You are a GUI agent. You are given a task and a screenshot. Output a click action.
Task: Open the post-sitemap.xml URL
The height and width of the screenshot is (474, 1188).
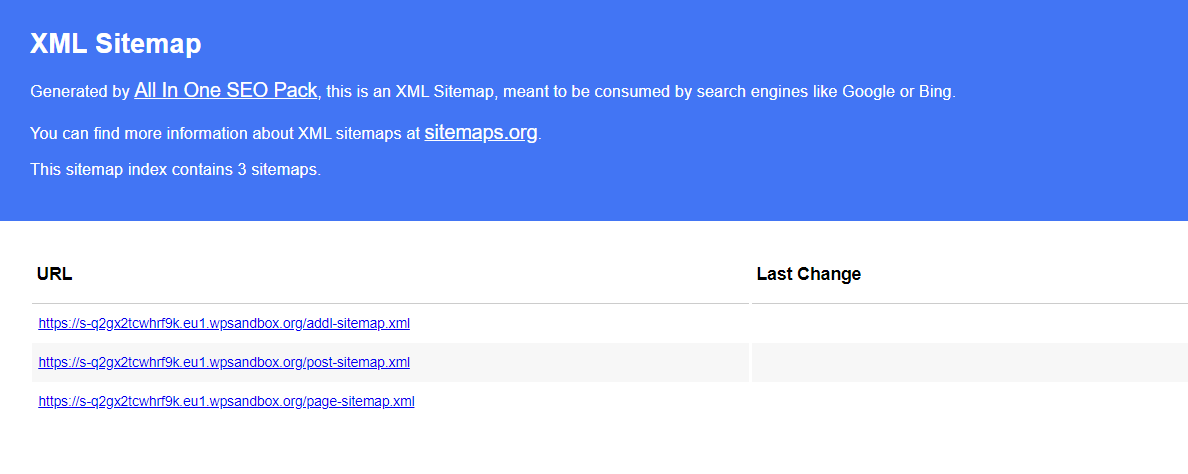pyautogui.click(x=224, y=362)
